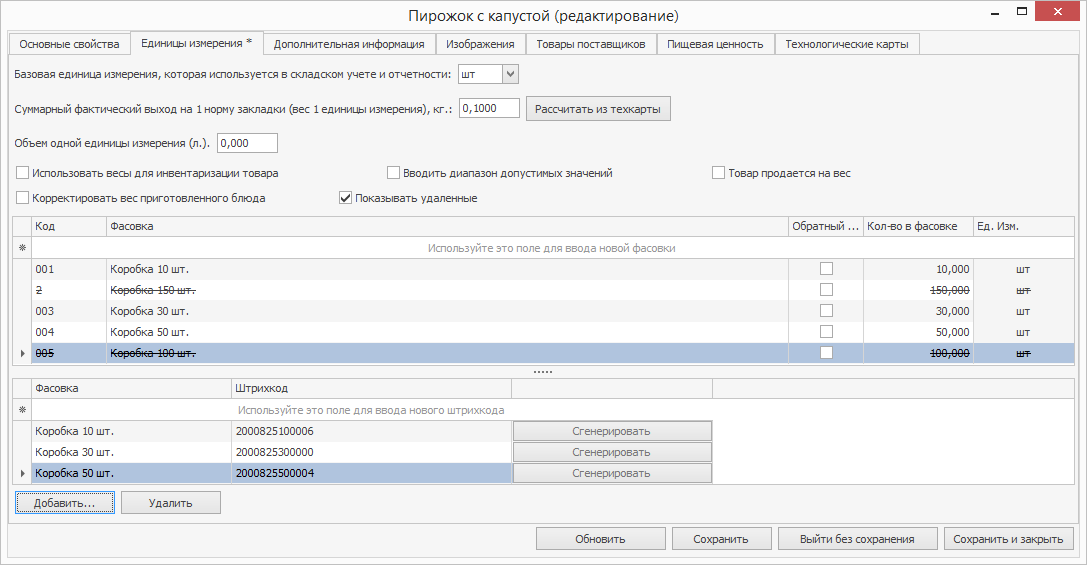Click the Добавить... button
Screen dimensions: 1087x565
[65, 503]
